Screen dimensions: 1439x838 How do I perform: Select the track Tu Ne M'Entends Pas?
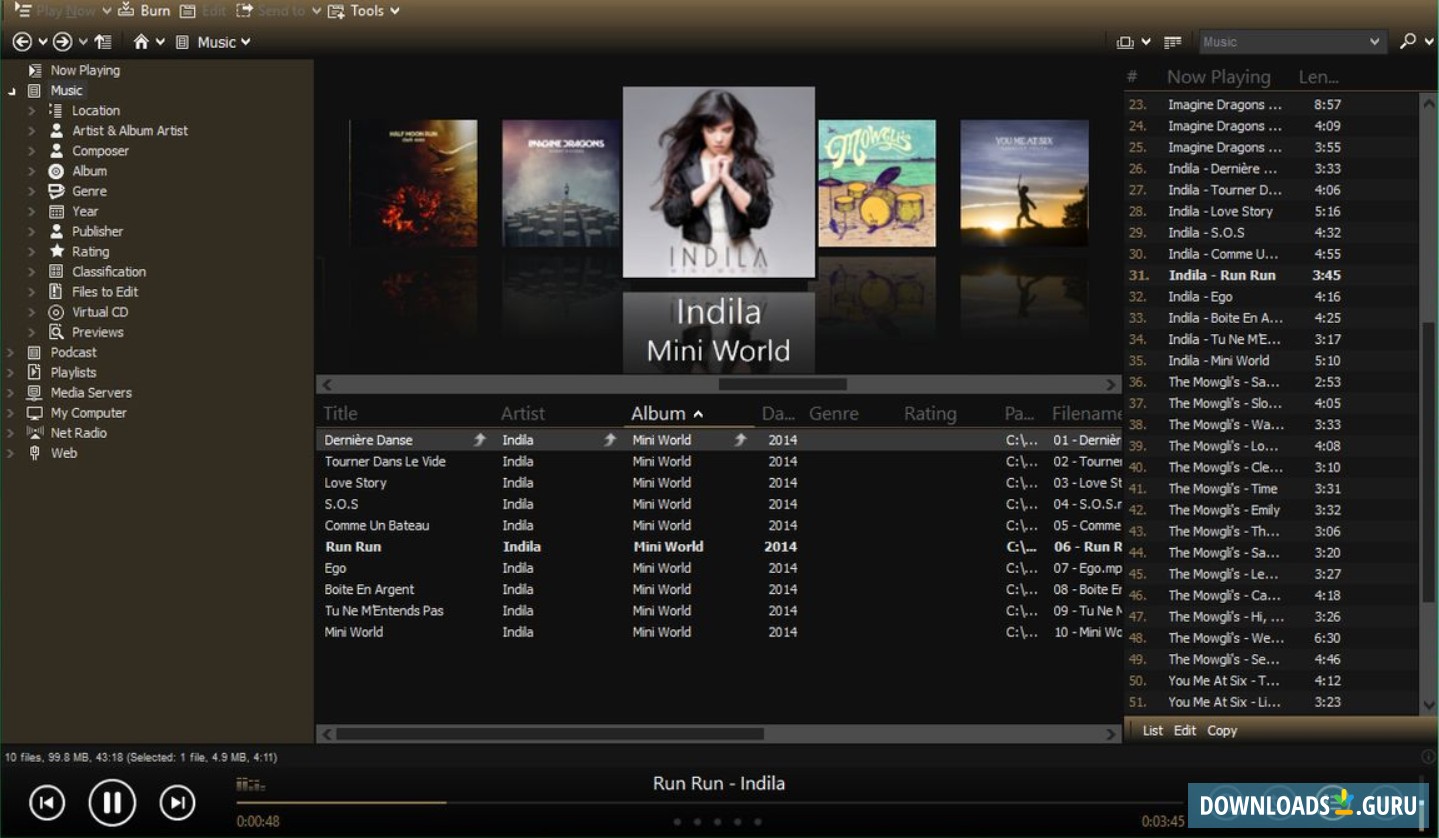point(384,611)
